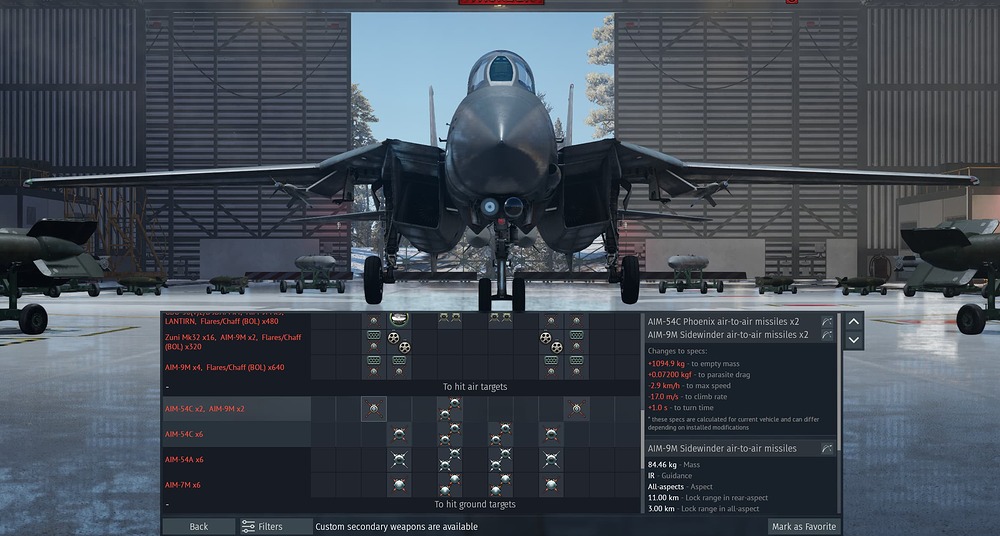Click left rocket pod pair icon in Zuni Mk32 row

pos(399,342)
